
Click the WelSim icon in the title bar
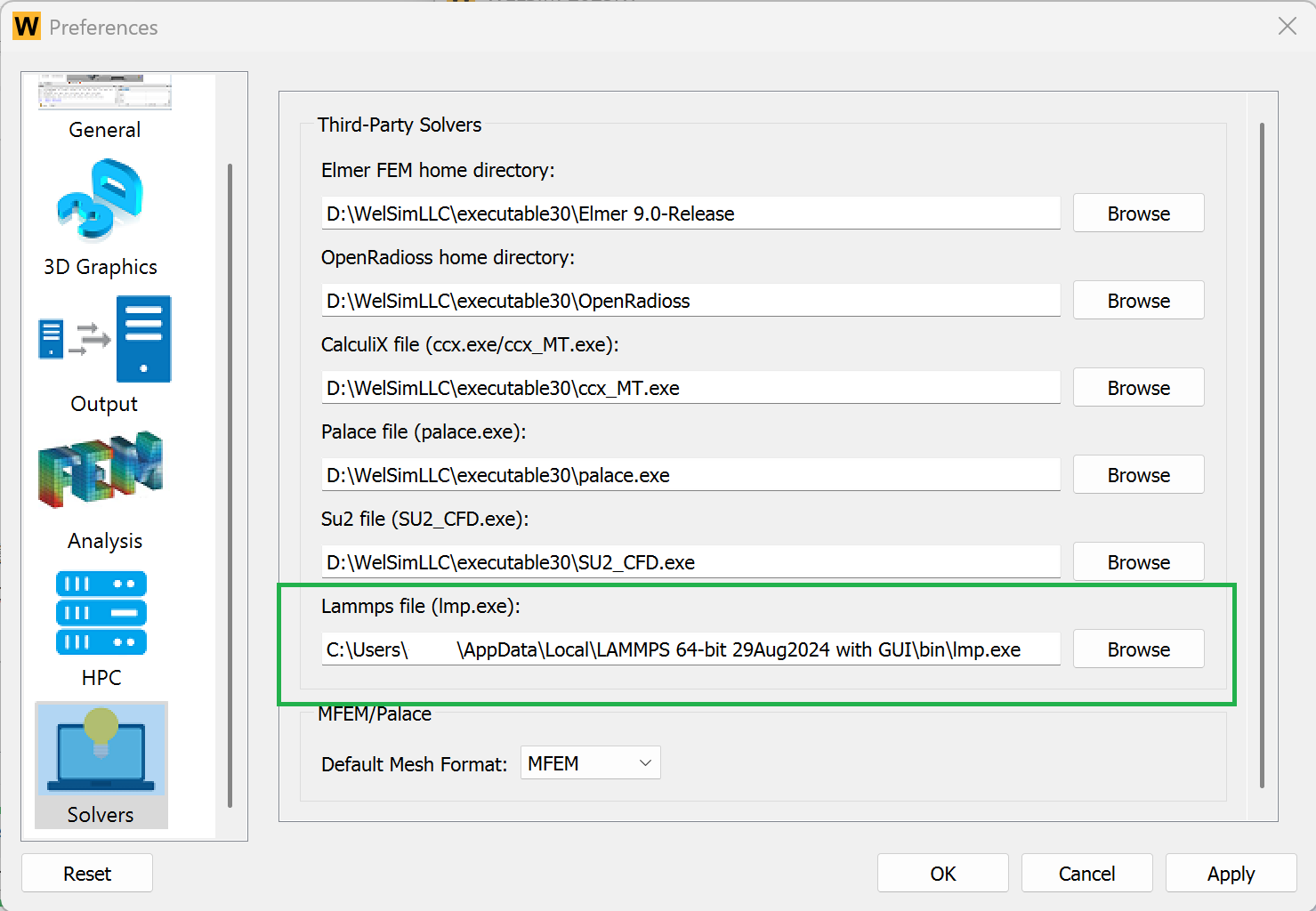[x=26, y=26]
